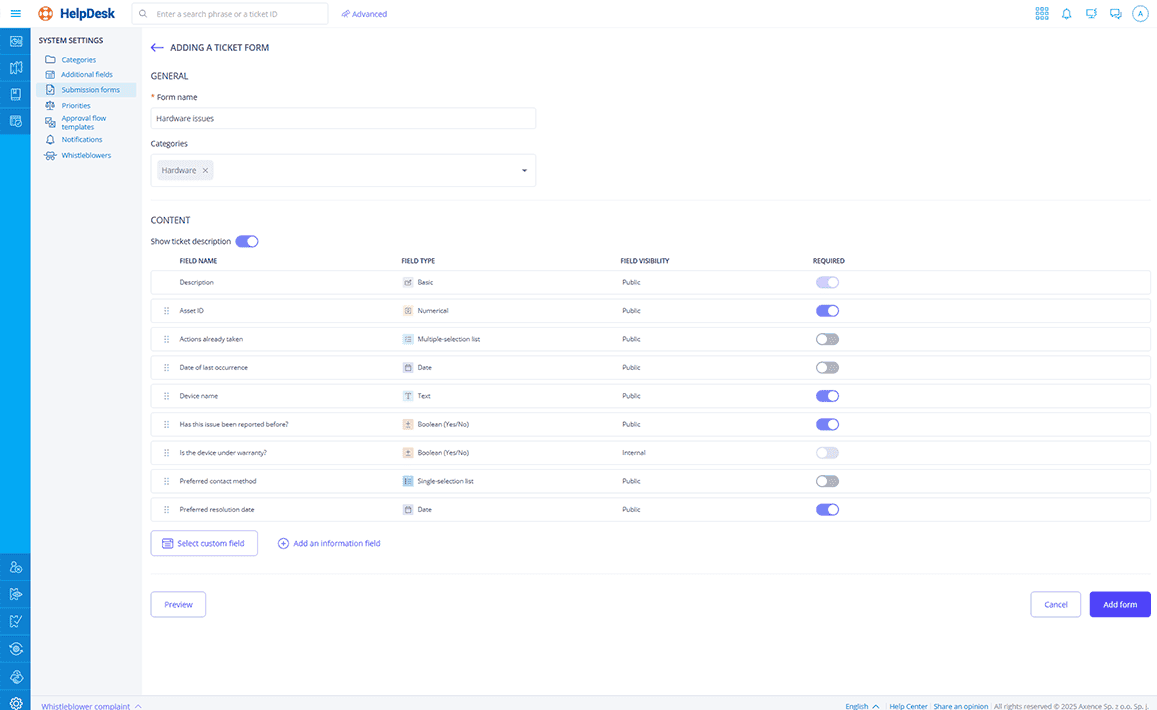Open the apps grid icon in top bar
Image resolution: width=1157 pixels, height=710 pixels.
point(1042,14)
